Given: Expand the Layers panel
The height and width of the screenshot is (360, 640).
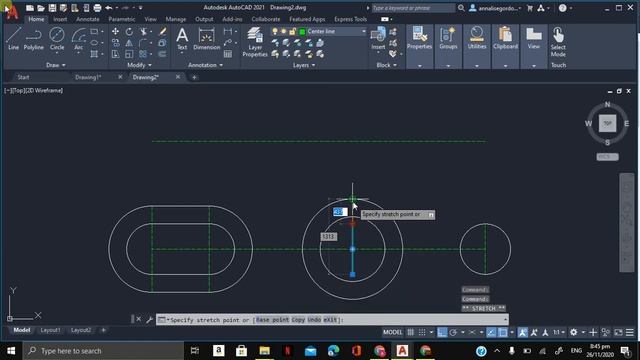Looking at the screenshot, I should pyautogui.click(x=304, y=65).
